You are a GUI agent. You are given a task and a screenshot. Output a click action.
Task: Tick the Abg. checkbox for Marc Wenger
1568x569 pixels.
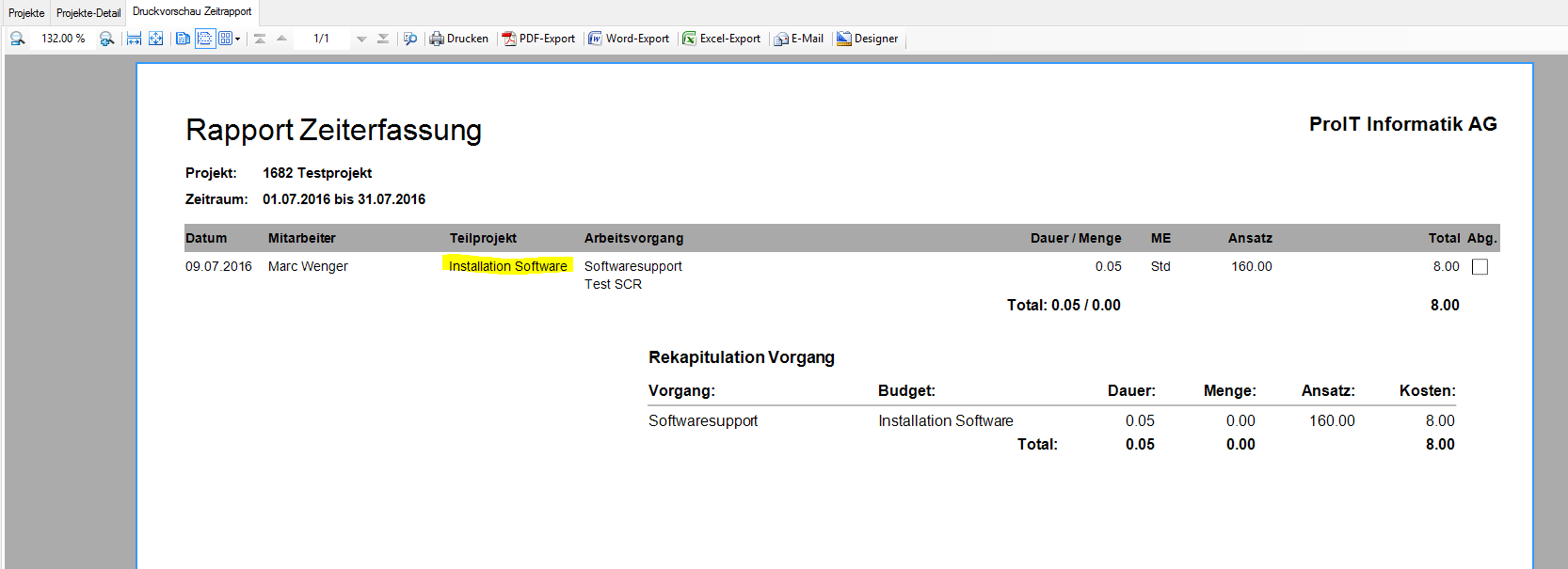[x=1480, y=267]
